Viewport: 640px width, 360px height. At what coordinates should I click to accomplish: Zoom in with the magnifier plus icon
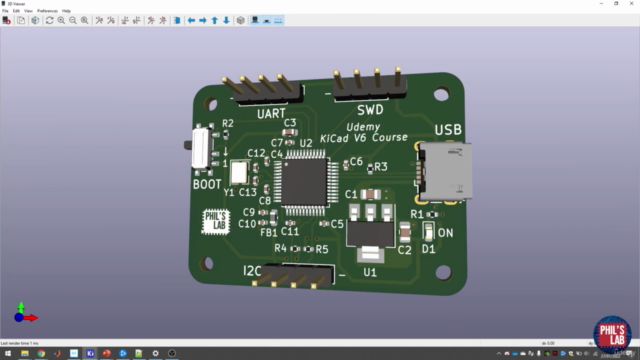tap(61, 20)
